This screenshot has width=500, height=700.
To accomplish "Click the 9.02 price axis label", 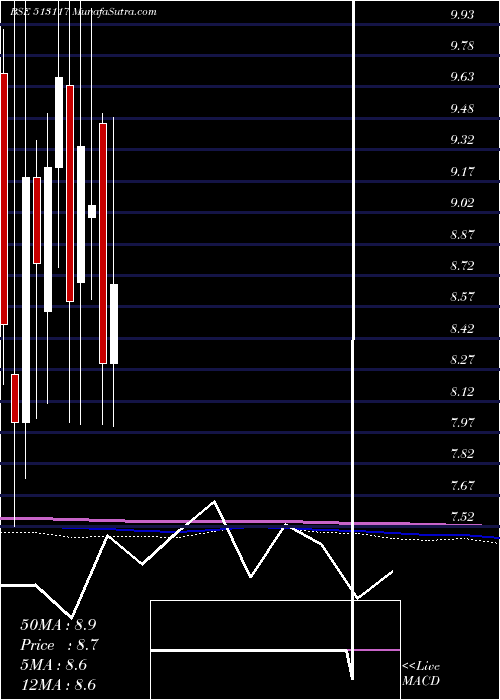I will (x=462, y=203).
